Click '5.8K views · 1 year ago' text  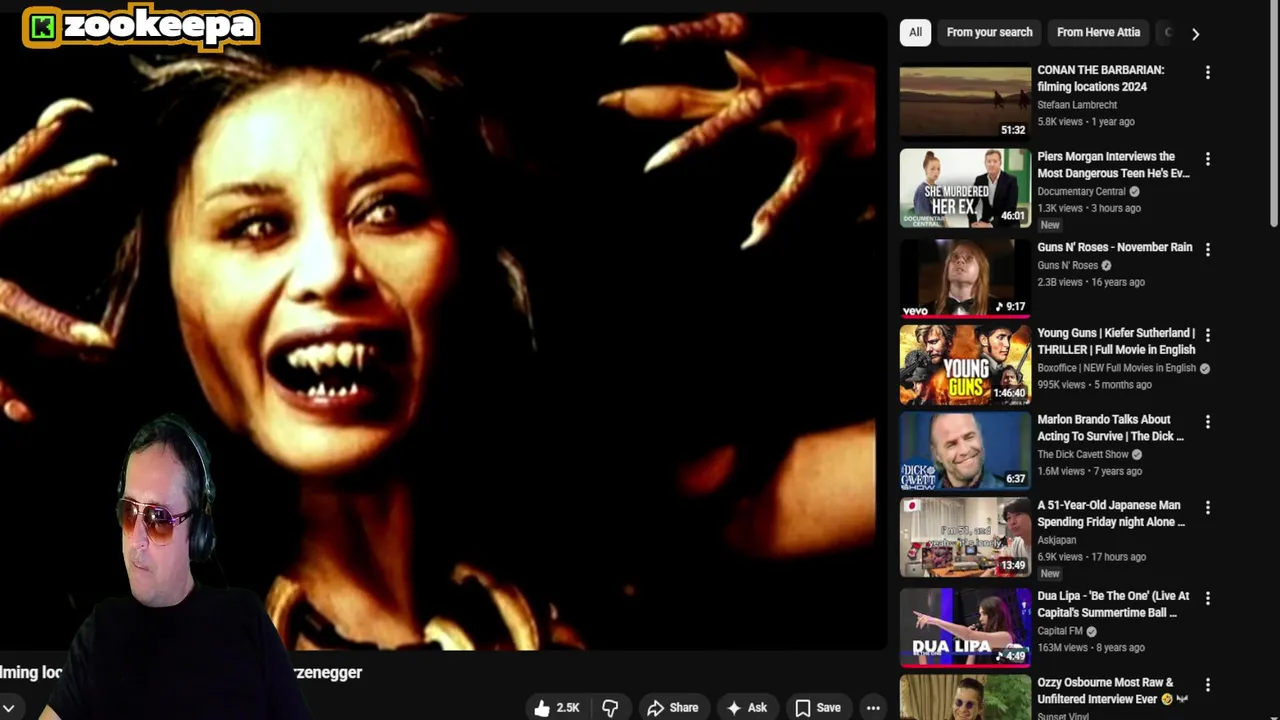tap(1086, 122)
